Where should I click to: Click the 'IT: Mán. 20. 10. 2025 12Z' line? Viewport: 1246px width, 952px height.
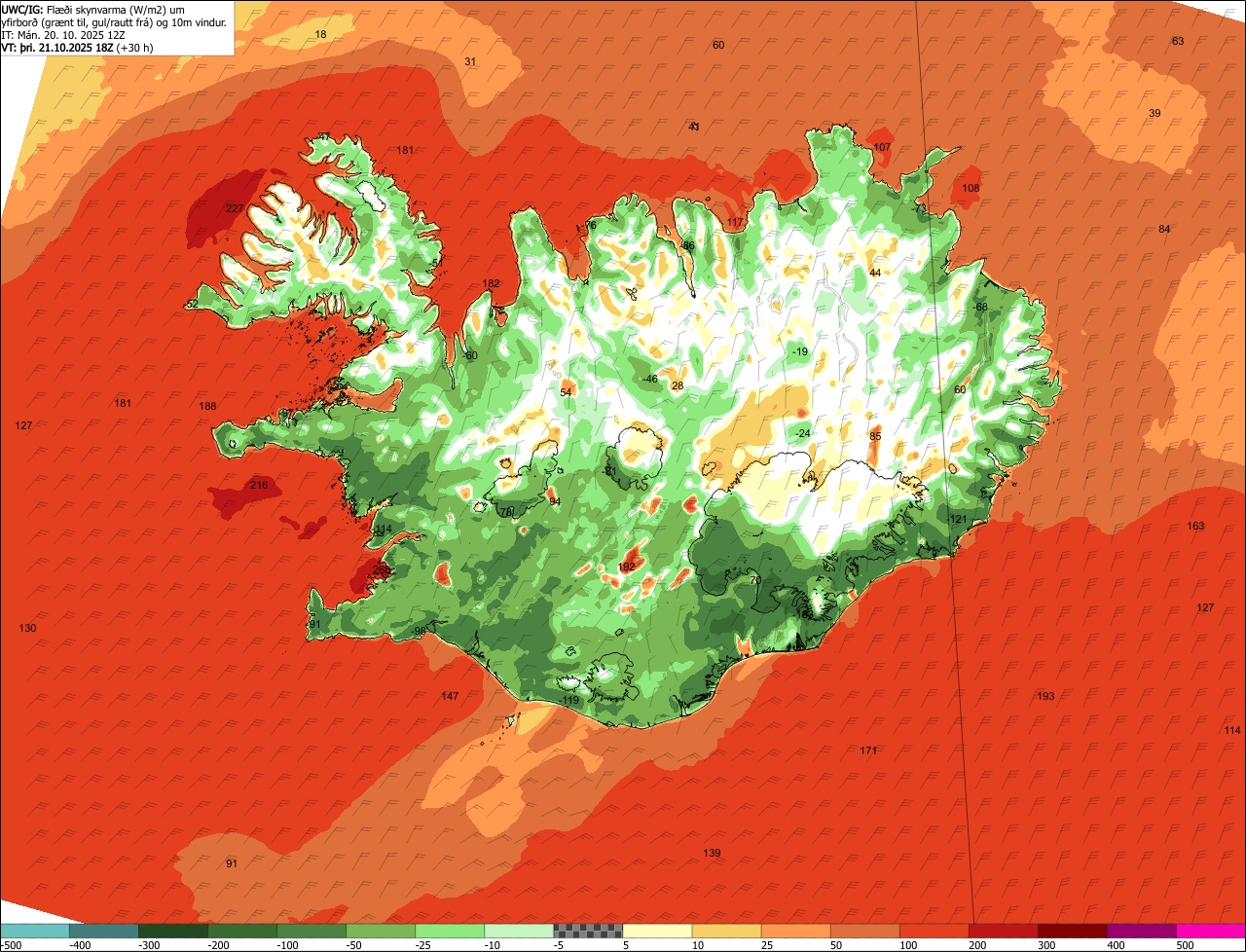pyautogui.click(x=64, y=34)
